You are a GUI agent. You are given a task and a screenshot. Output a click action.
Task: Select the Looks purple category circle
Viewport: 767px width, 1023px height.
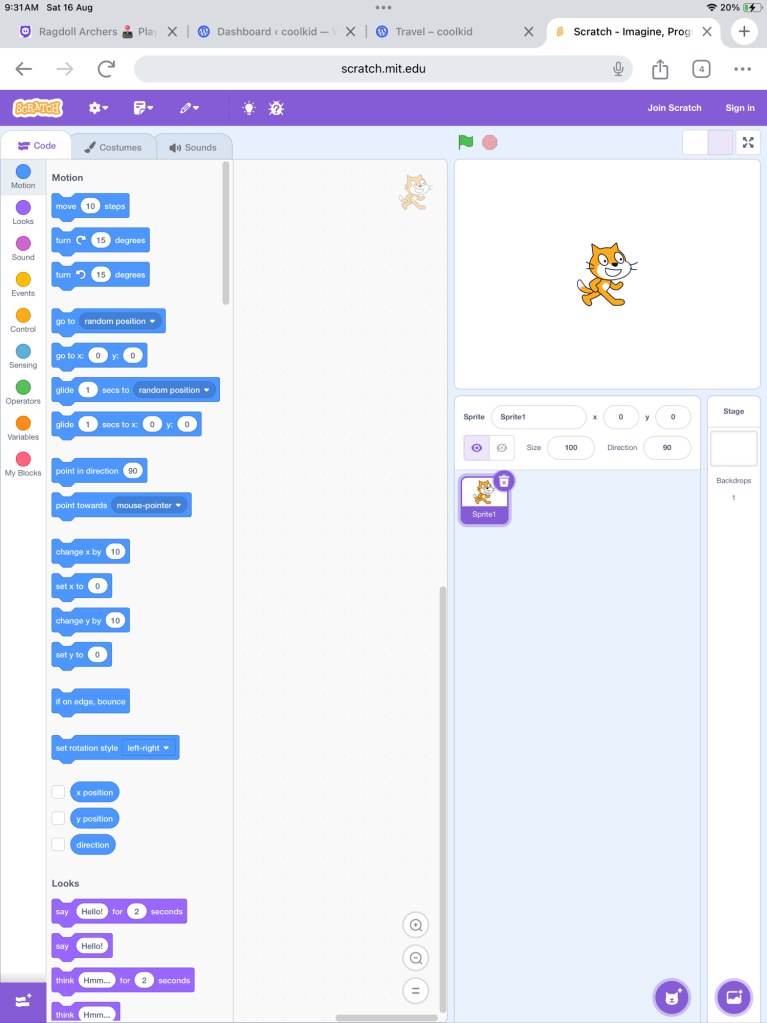pyautogui.click(x=23, y=208)
